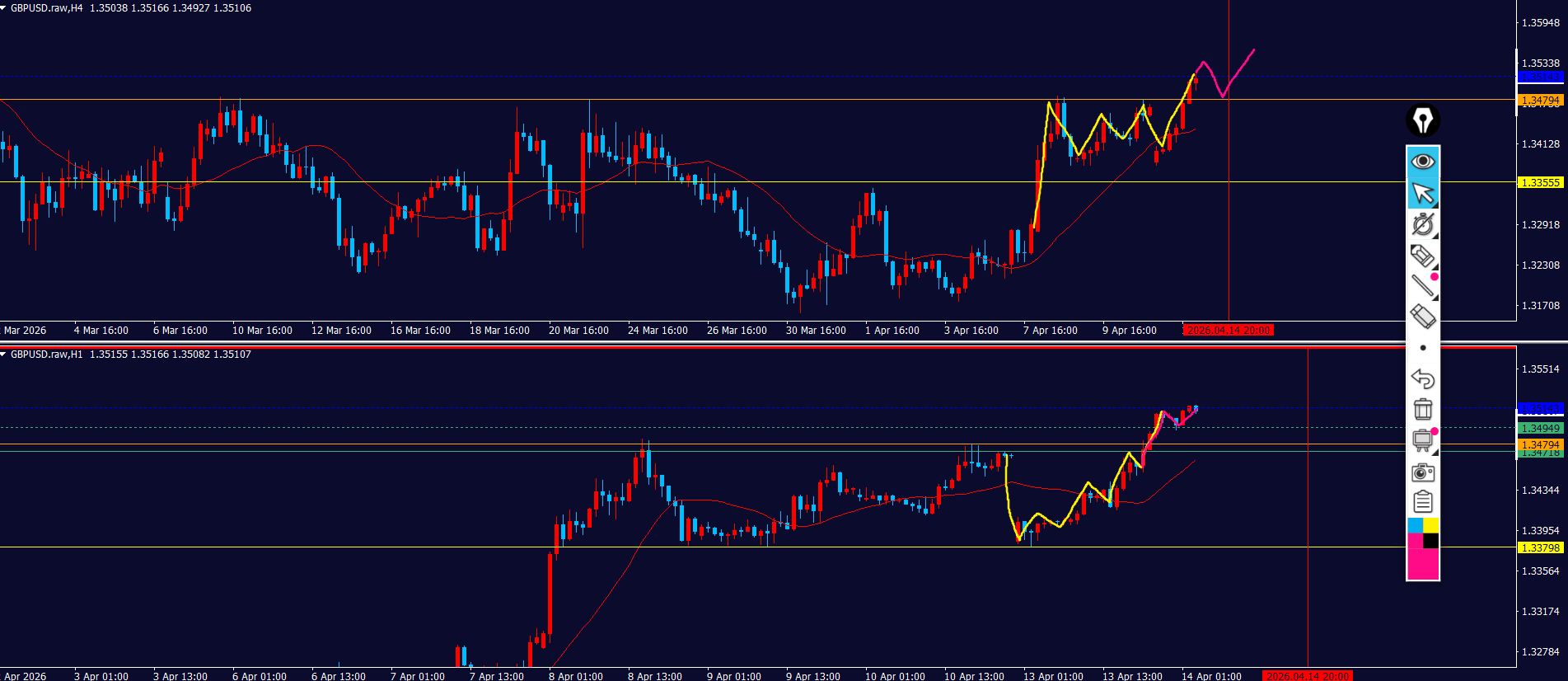Click the undo arrow icon
This screenshot has width=1568, height=681.
(1422, 378)
